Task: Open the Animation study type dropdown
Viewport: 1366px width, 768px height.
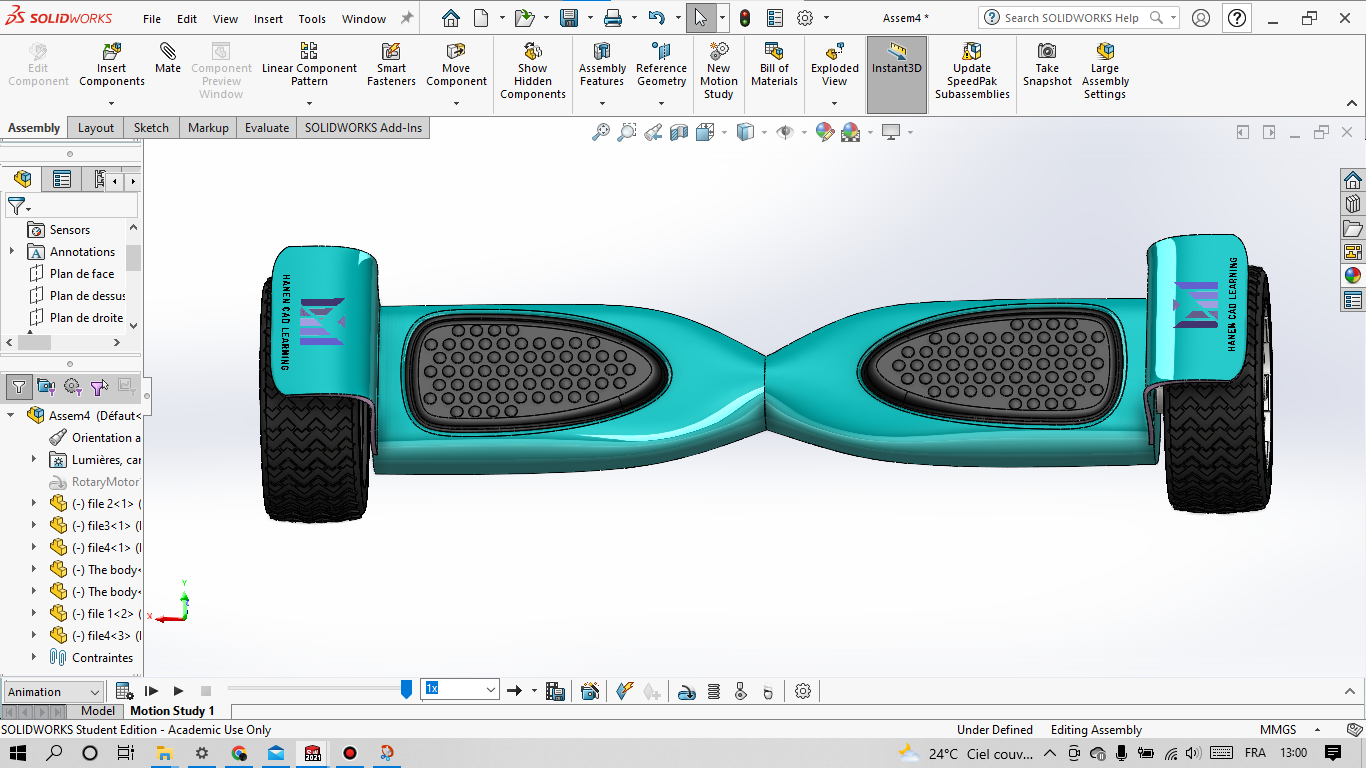Action: pyautogui.click(x=54, y=692)
